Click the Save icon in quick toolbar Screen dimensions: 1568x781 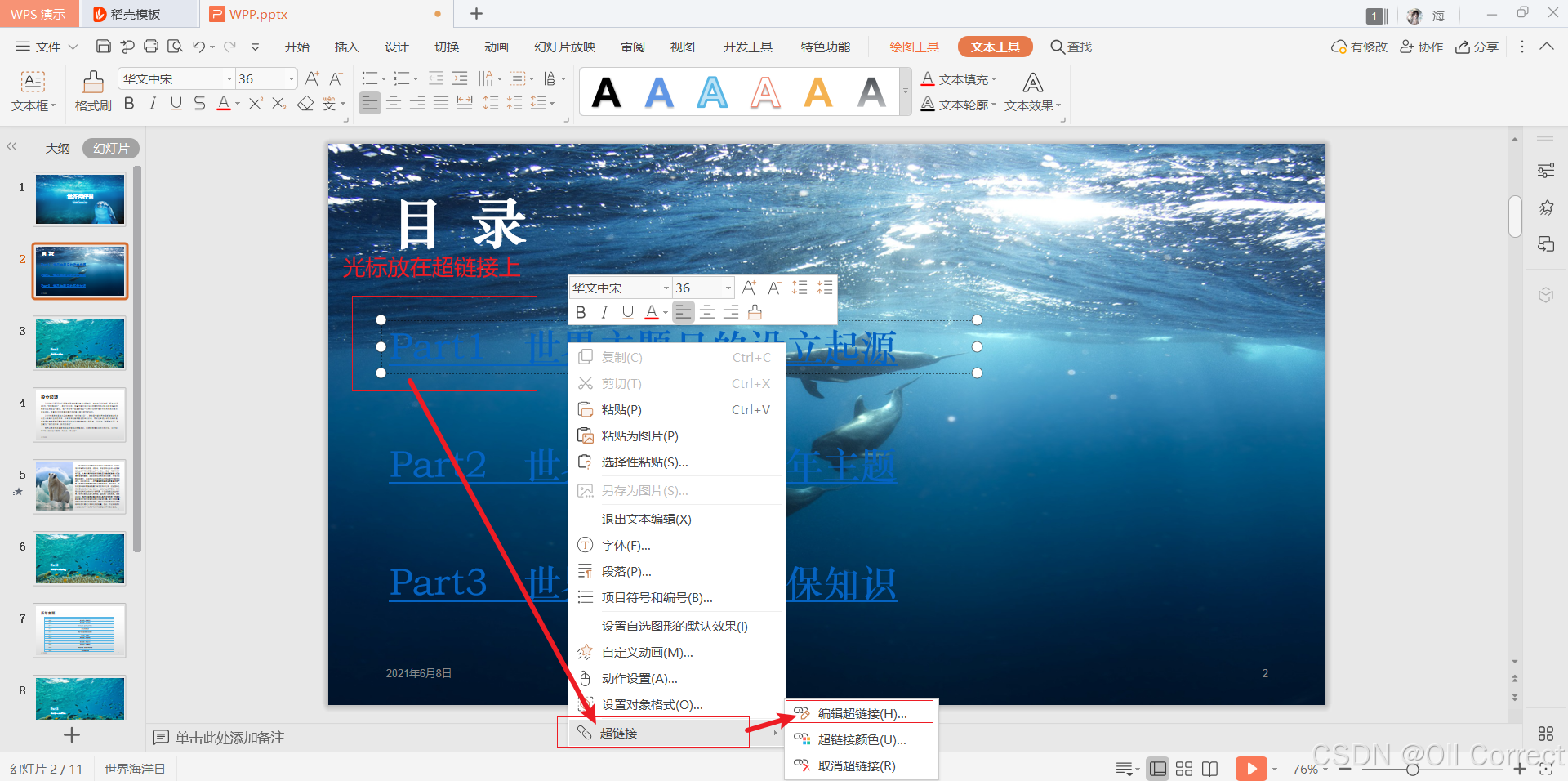tap(103, 47)
